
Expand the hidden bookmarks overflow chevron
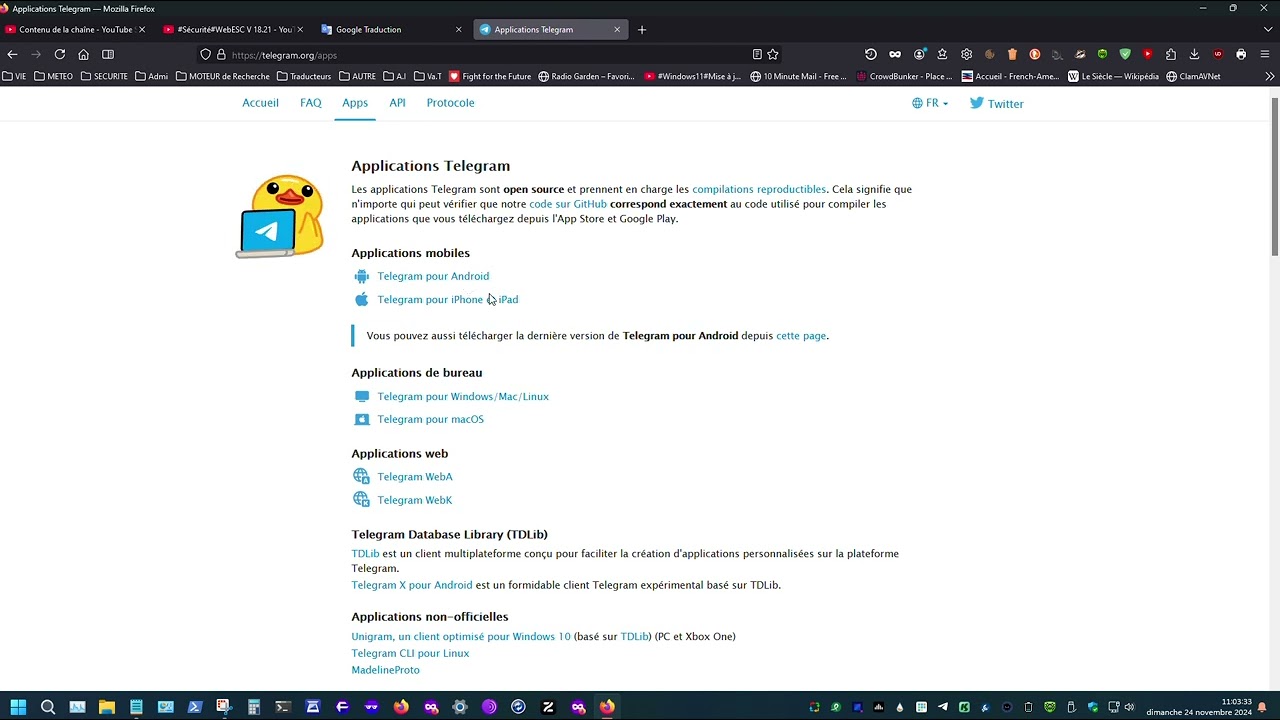click(1270, 76)
